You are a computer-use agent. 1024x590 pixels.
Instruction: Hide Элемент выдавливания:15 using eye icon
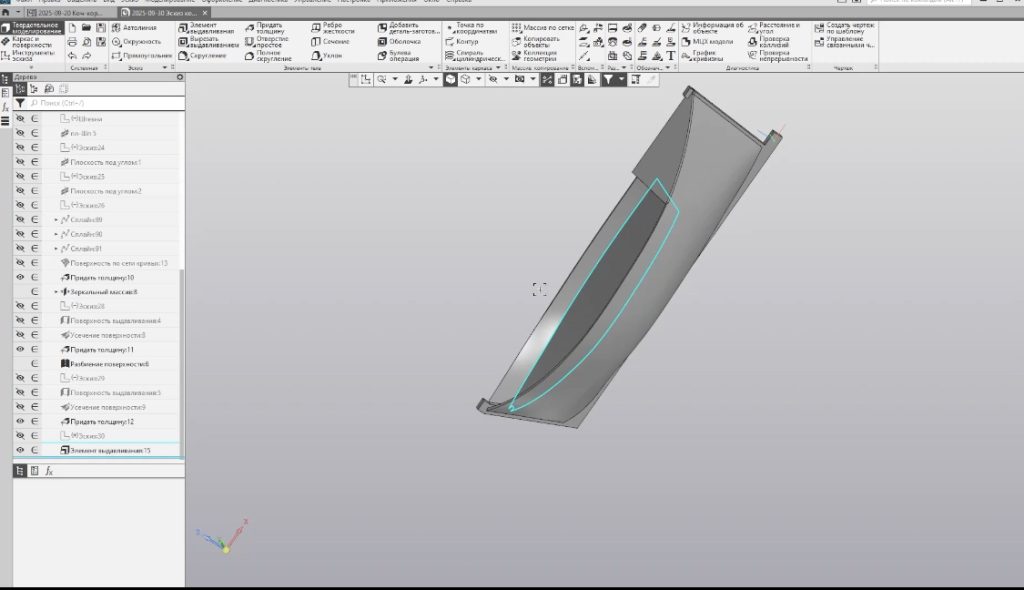(20, 450)
